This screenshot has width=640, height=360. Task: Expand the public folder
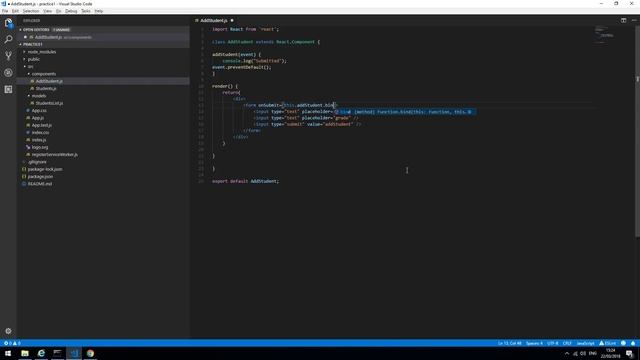33,59
